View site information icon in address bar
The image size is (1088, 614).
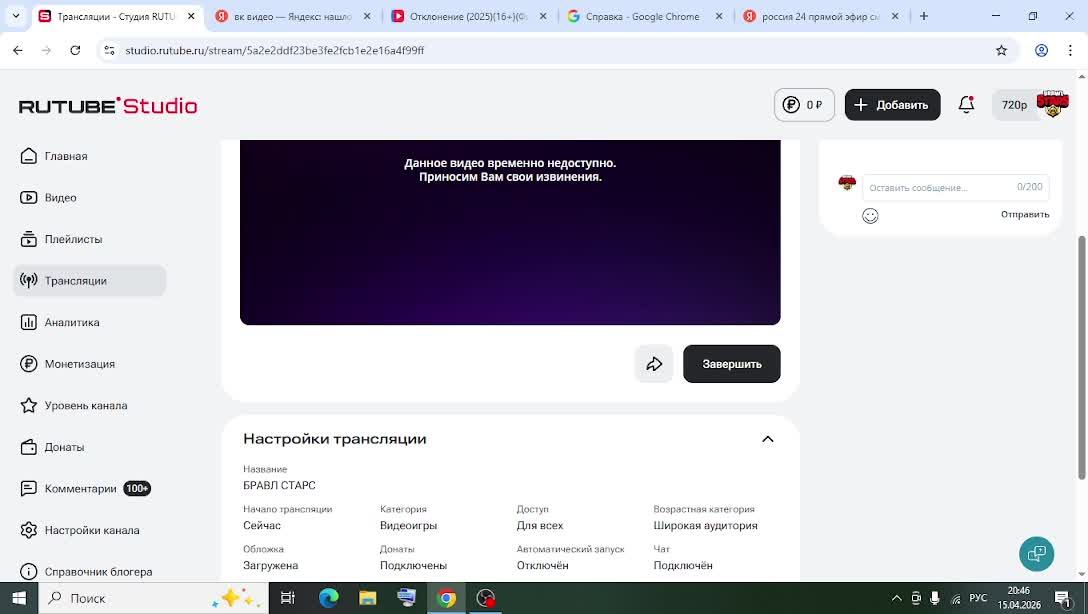coord(110,50)
